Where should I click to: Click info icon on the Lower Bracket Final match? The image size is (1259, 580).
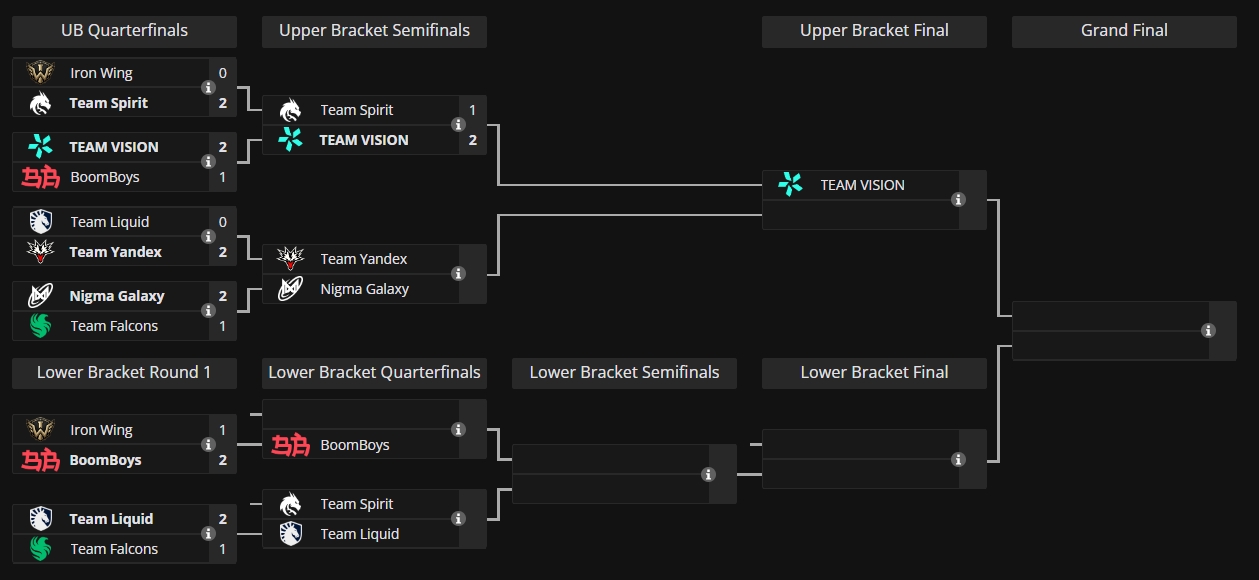(958, 460)
